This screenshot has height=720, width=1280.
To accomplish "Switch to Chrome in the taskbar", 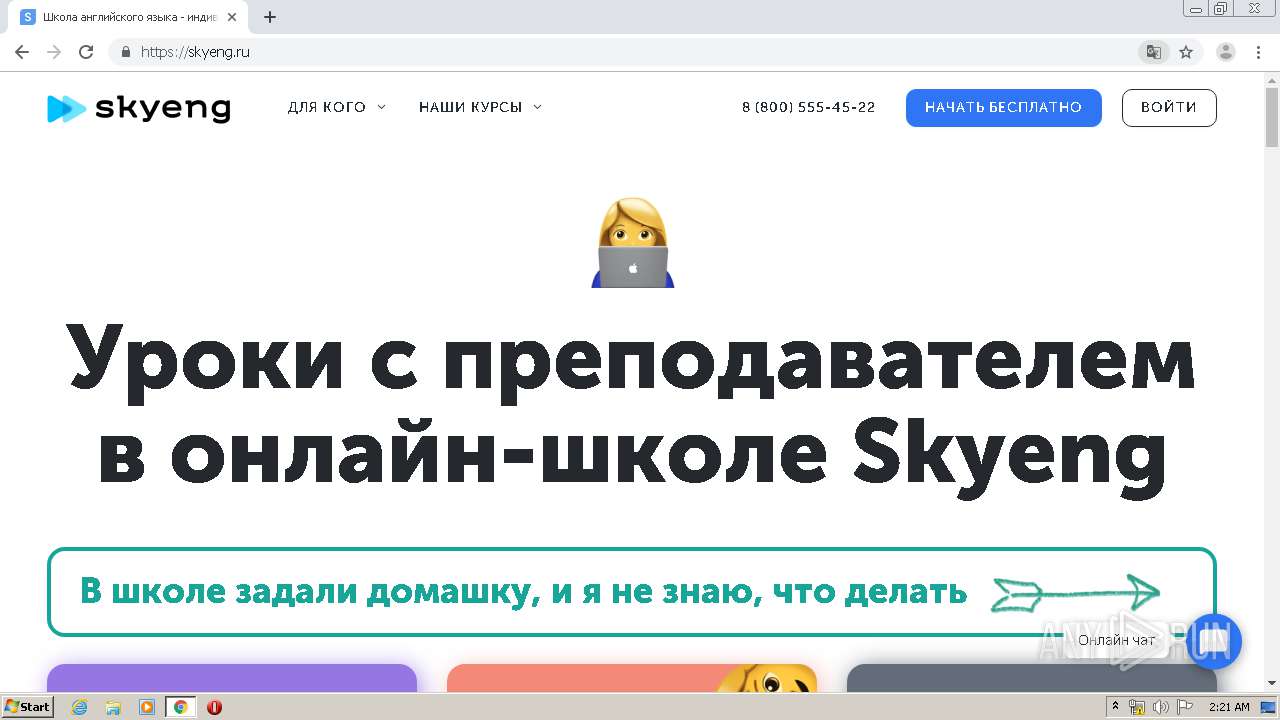I will [x=181, y=707].
